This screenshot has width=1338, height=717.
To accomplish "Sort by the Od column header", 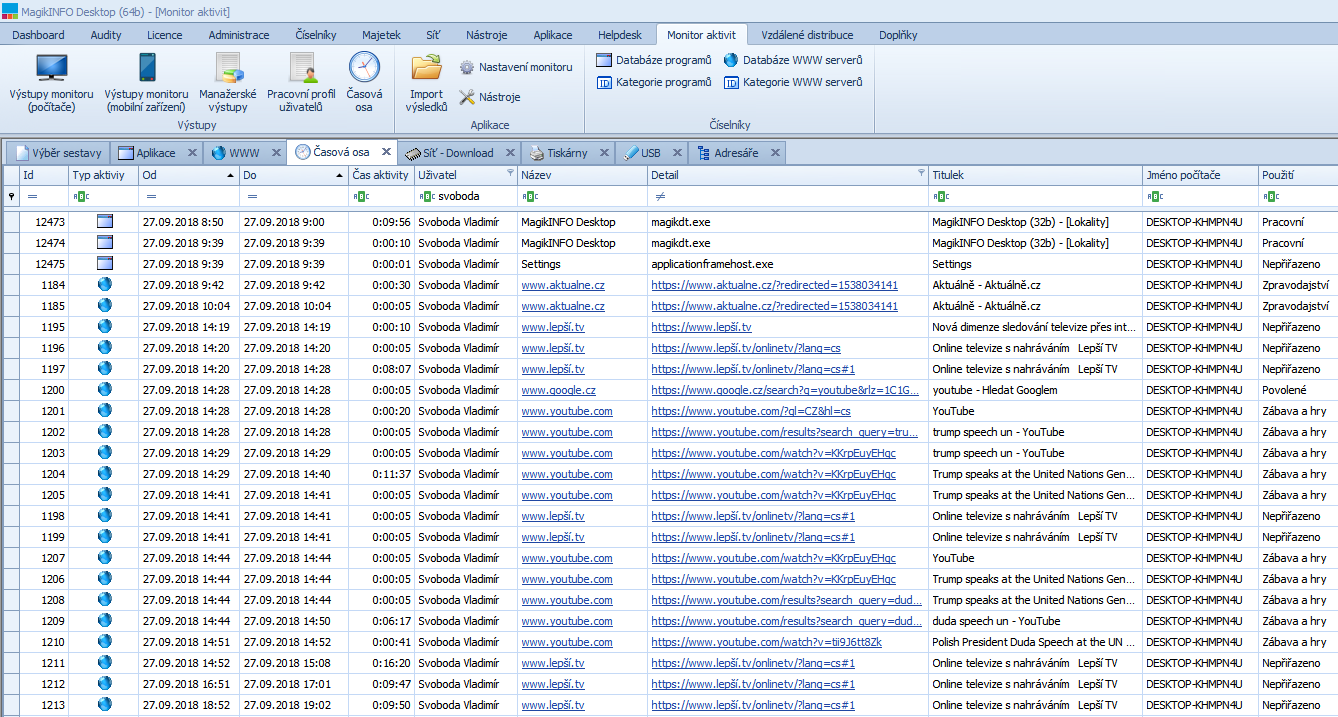I will 188,175.
